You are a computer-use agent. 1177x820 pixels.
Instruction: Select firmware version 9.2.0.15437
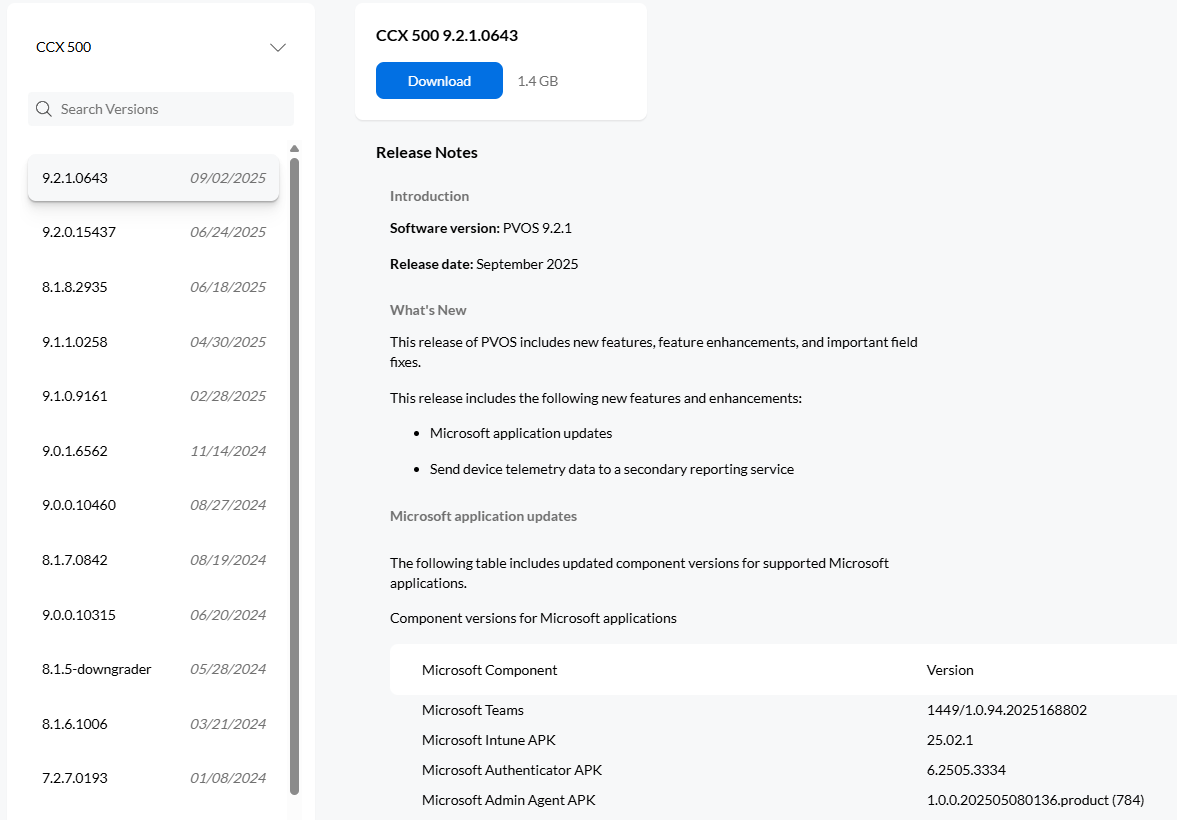(x=150, y=232)
